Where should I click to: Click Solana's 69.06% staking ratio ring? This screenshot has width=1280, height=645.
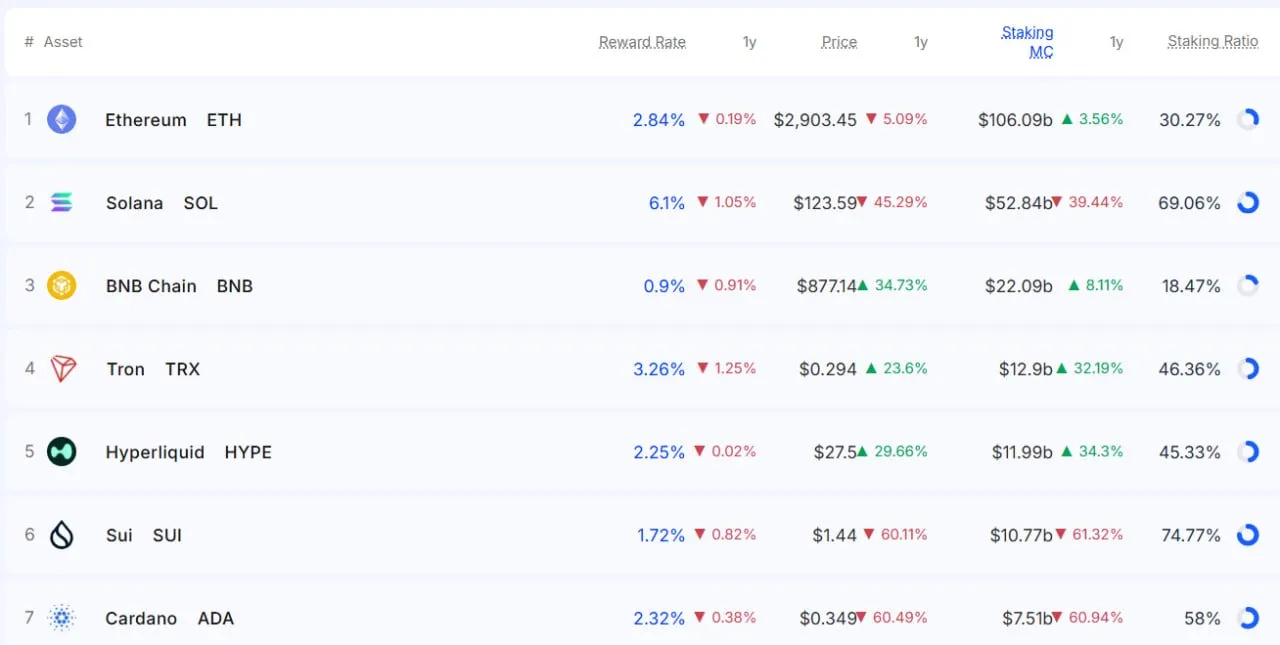tap(1248, 202)
